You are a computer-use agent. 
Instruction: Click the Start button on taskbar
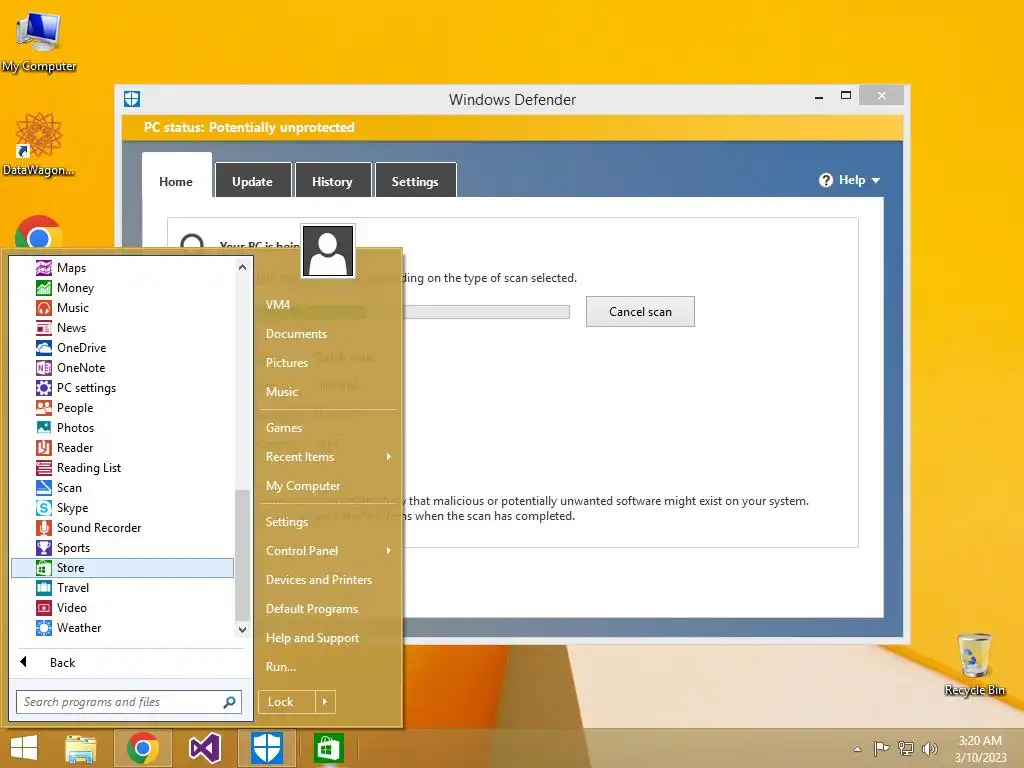[x=24, y=748]
